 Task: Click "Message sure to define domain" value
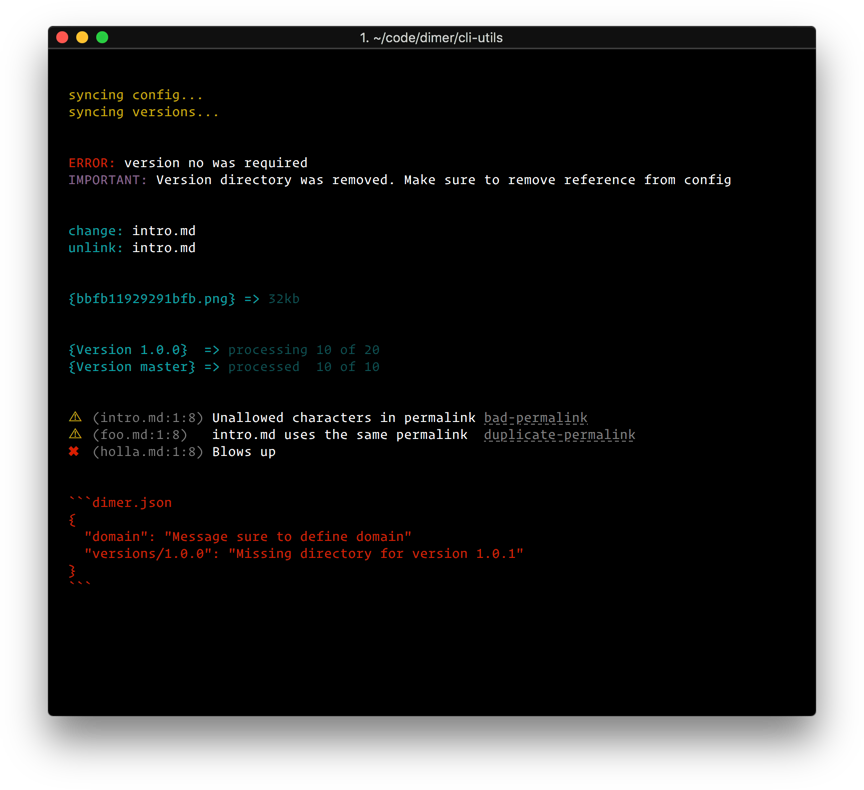point(288,537)
